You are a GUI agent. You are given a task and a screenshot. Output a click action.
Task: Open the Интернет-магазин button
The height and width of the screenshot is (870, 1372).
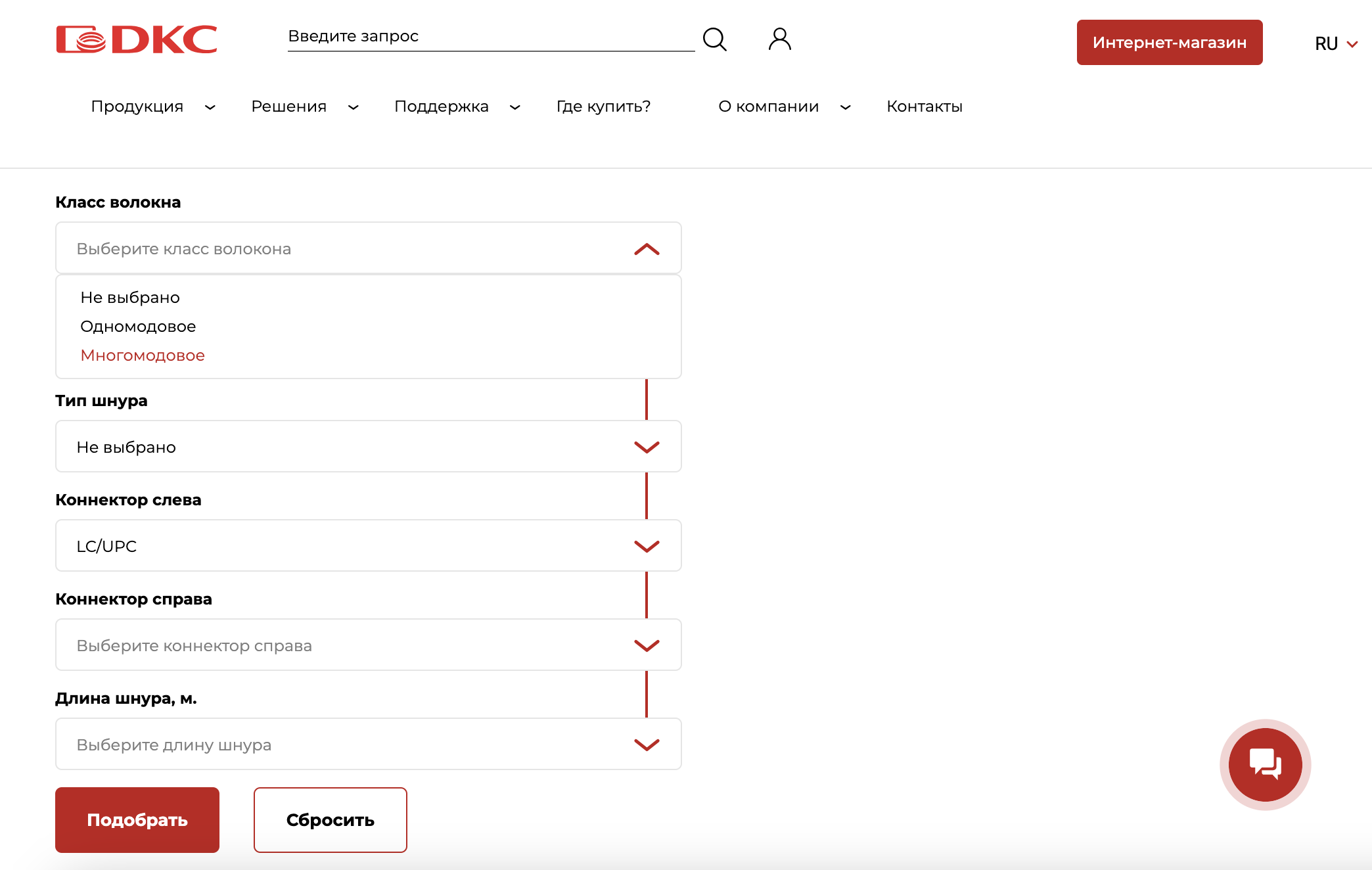[x=1170, y=43]
